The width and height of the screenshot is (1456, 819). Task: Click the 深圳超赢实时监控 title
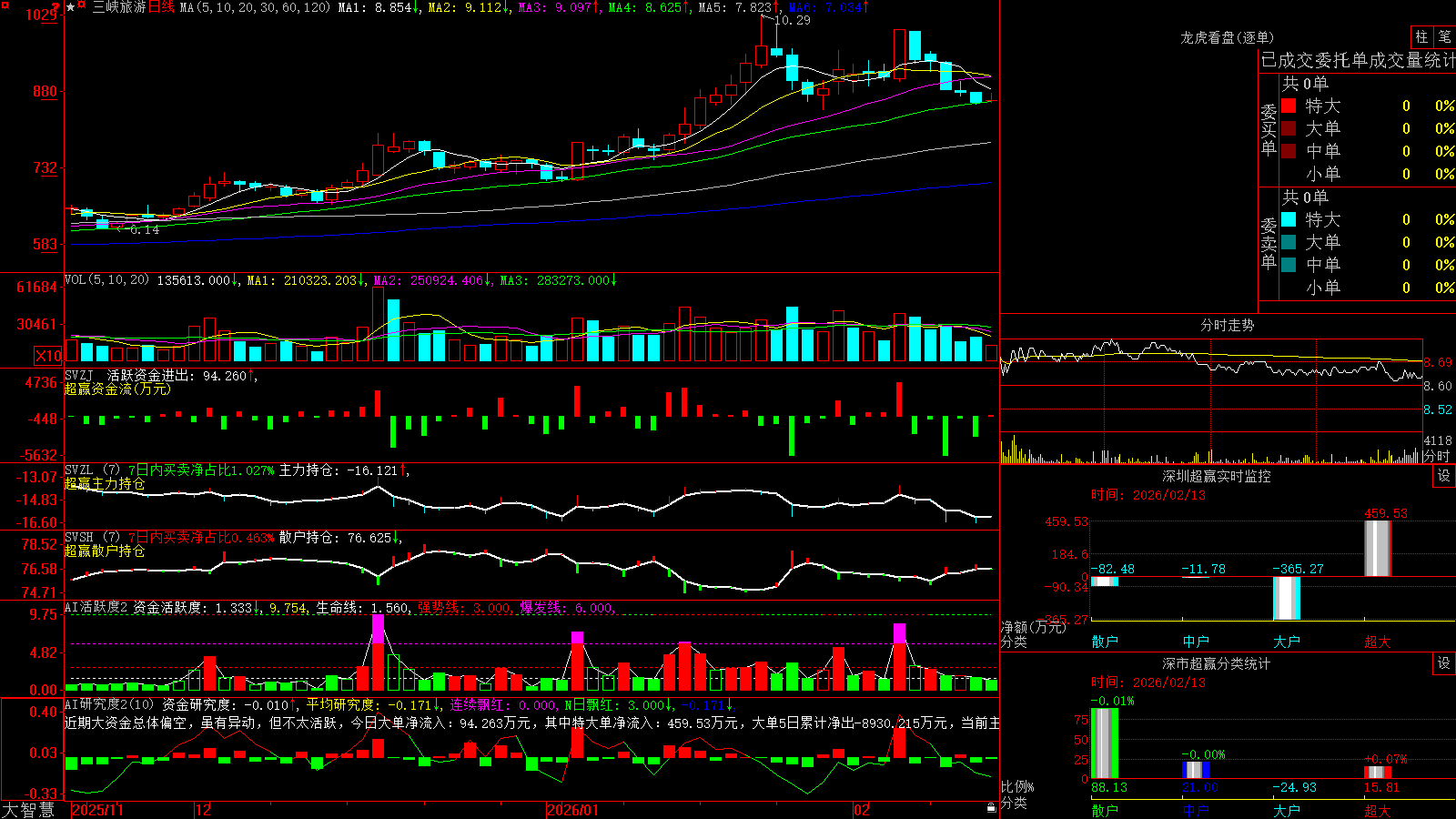[x=1217, y=476]
